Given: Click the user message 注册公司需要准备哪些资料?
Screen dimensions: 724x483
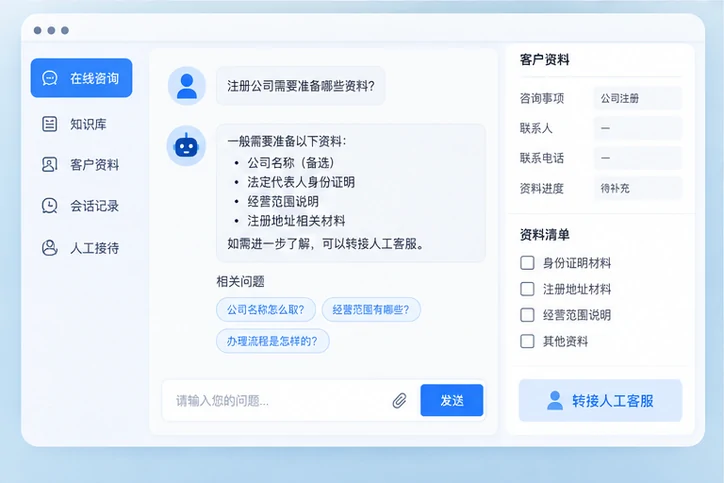Looking at the screenshot, I should pyautogui.click(x=301, y=86).
